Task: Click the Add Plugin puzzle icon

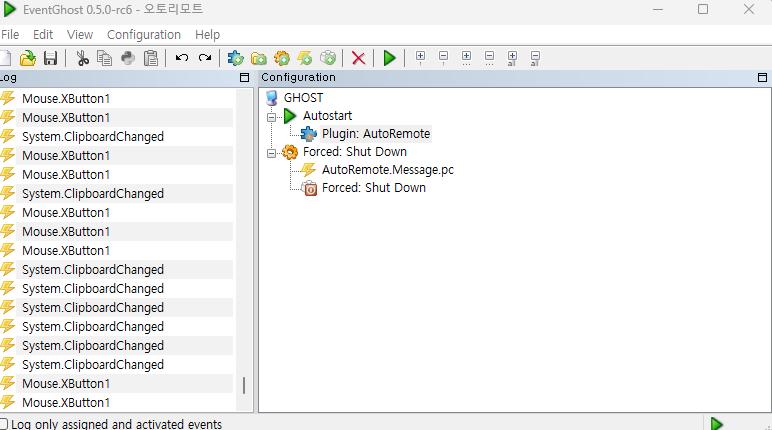Action: [236, 58]
